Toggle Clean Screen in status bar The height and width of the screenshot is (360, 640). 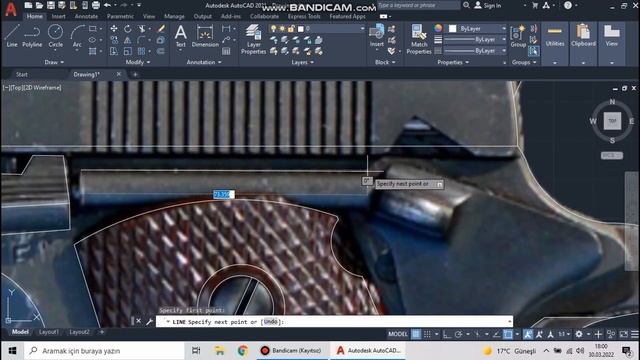[623, 334]
